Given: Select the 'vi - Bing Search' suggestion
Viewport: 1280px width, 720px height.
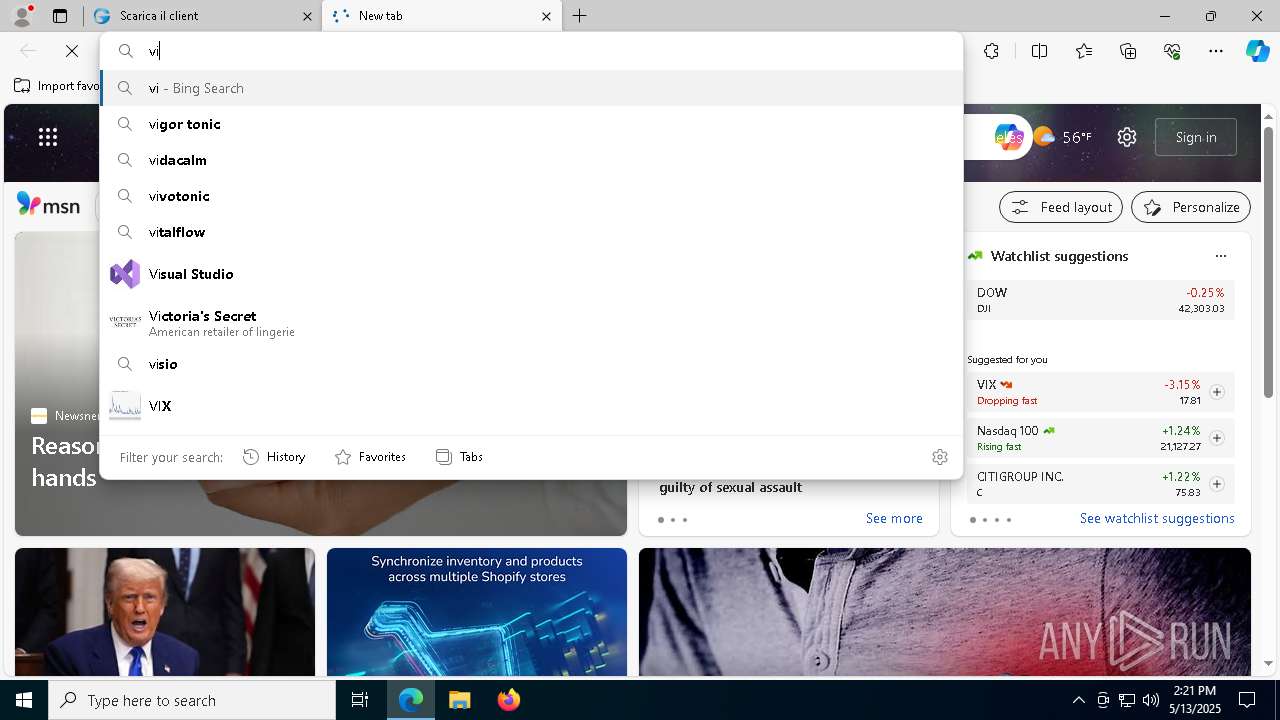Looking at the screenshot, I should [x=531, y=88].
